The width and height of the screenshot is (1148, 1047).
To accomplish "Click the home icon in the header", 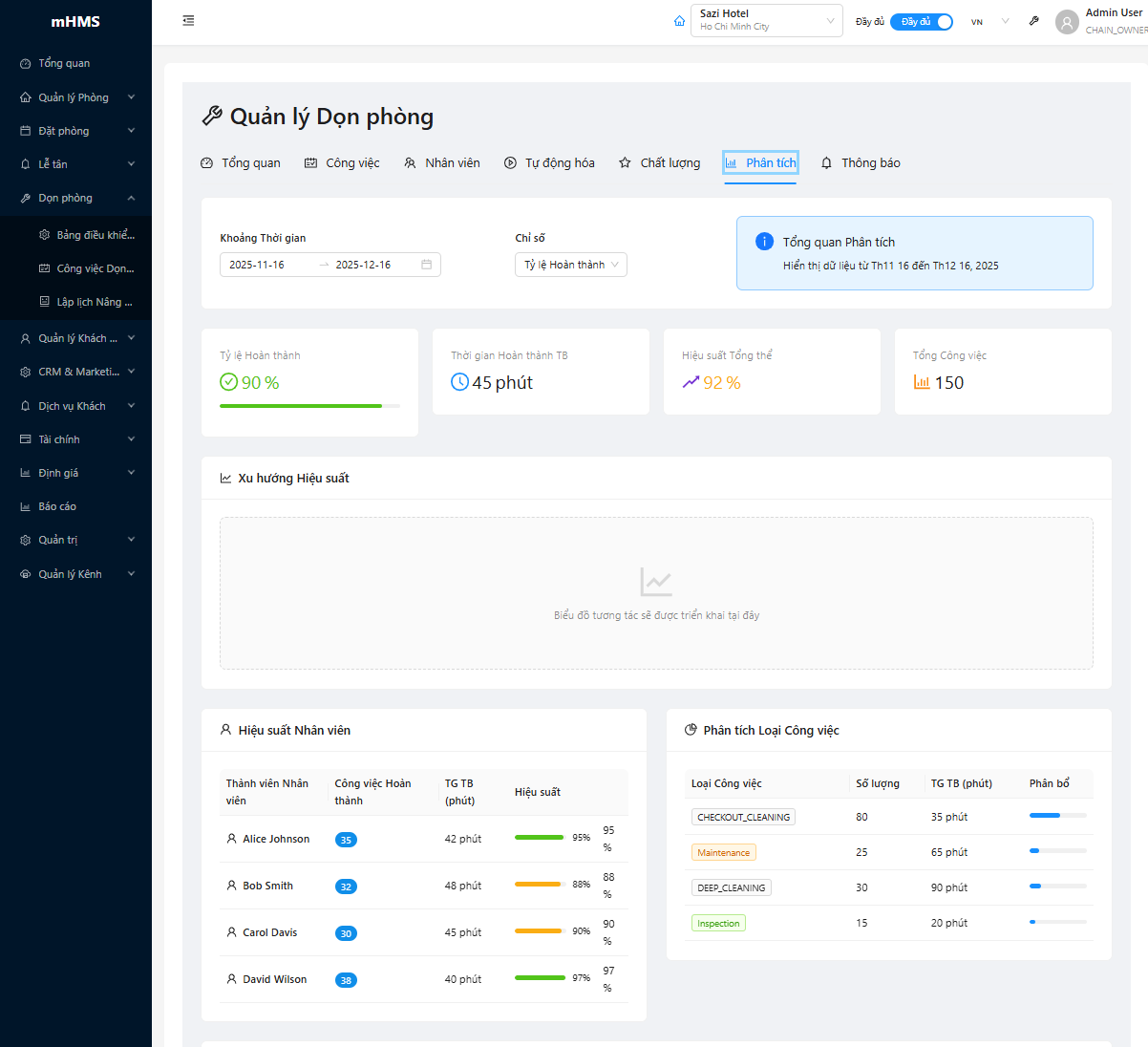I will (679, 21).
